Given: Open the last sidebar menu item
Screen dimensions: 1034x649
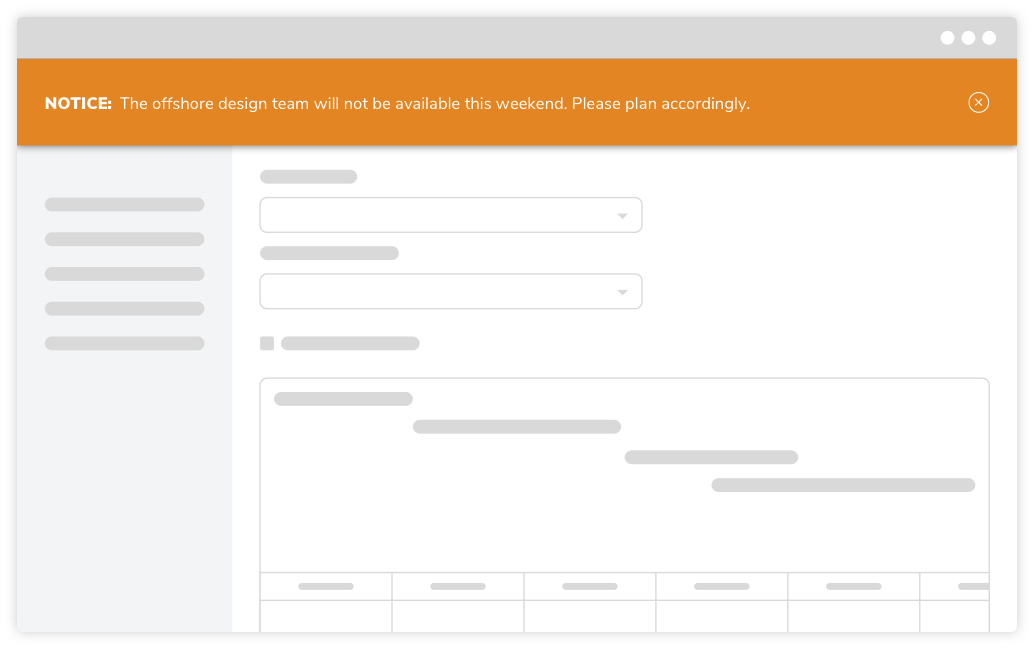Looking at the screenshot, I should point(125,343).
